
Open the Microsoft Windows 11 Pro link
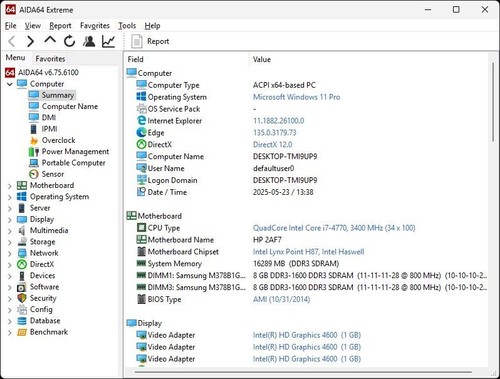tap(296, 97)
